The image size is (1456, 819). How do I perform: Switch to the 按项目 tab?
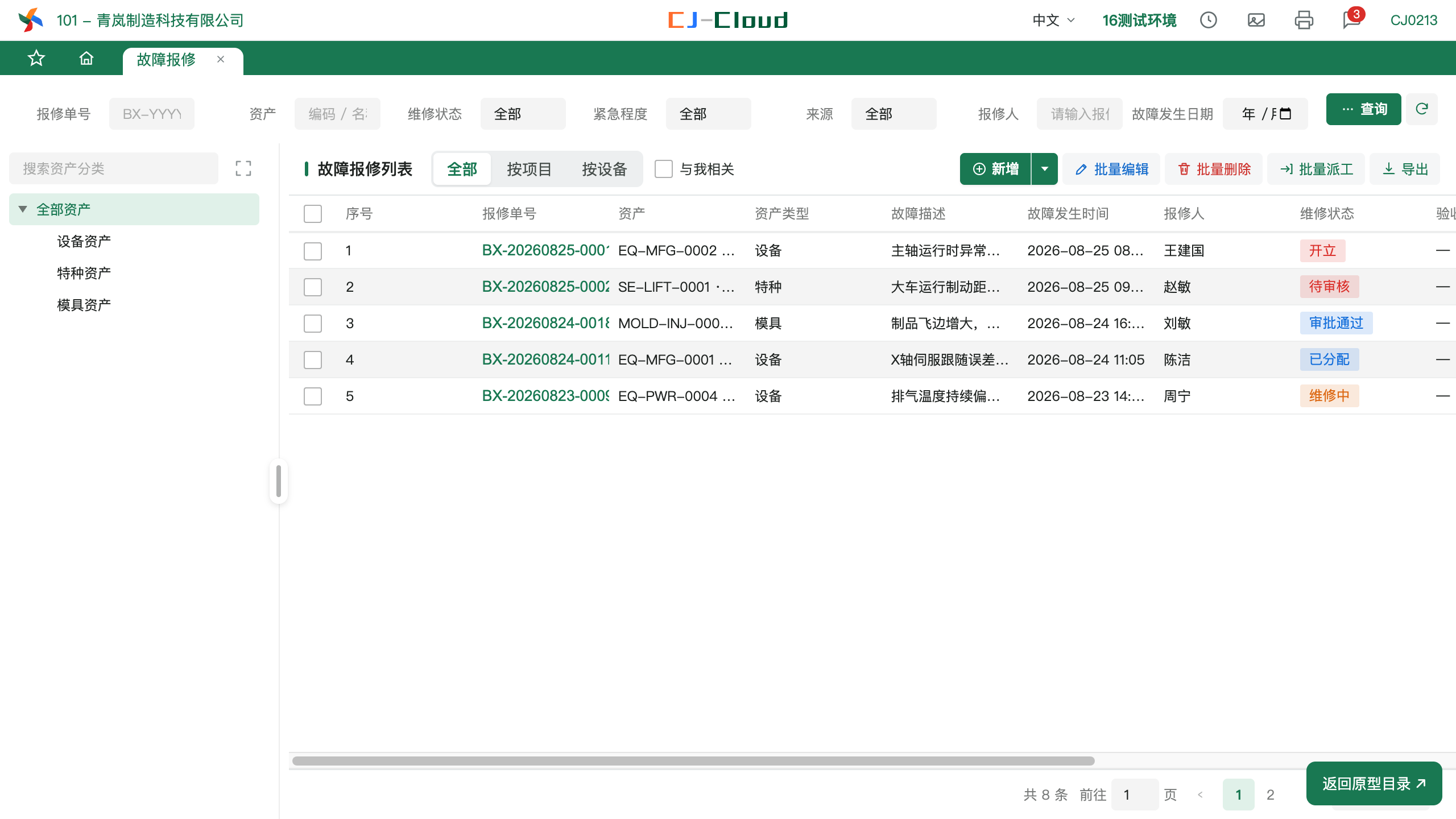529,169
